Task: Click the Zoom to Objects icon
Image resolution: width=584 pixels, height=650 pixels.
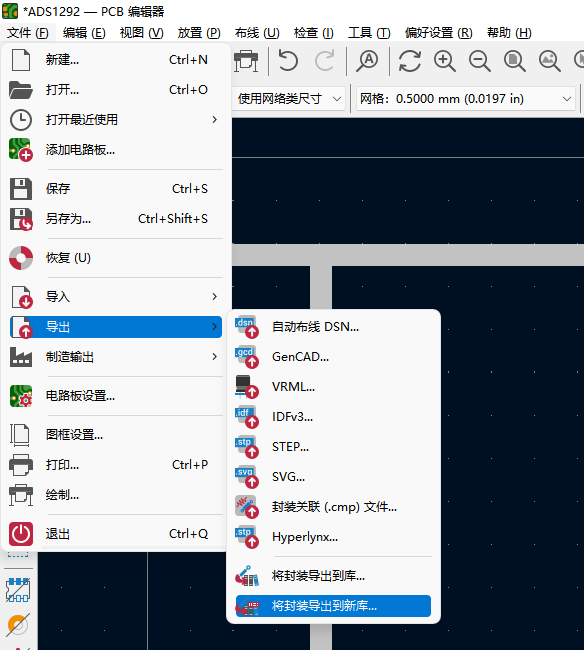Action: click(550, 61)
